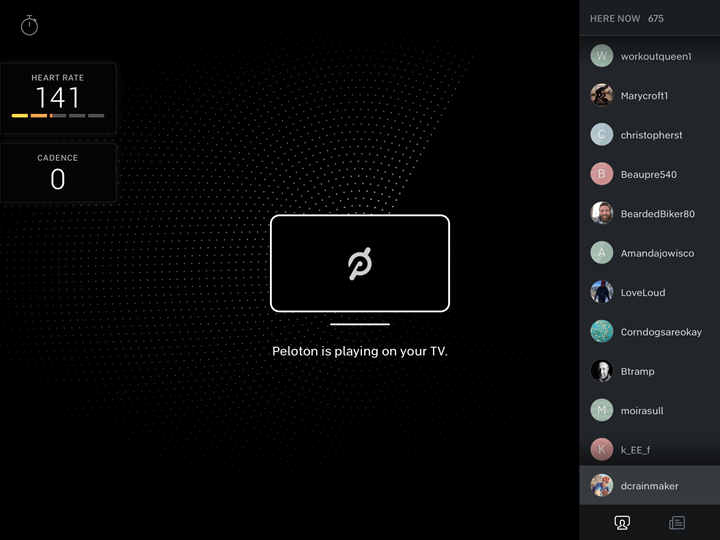The height and width of the screenshot is (540, 720).
Task: Tap the username moirasull
Action: [x=641, y=411]
